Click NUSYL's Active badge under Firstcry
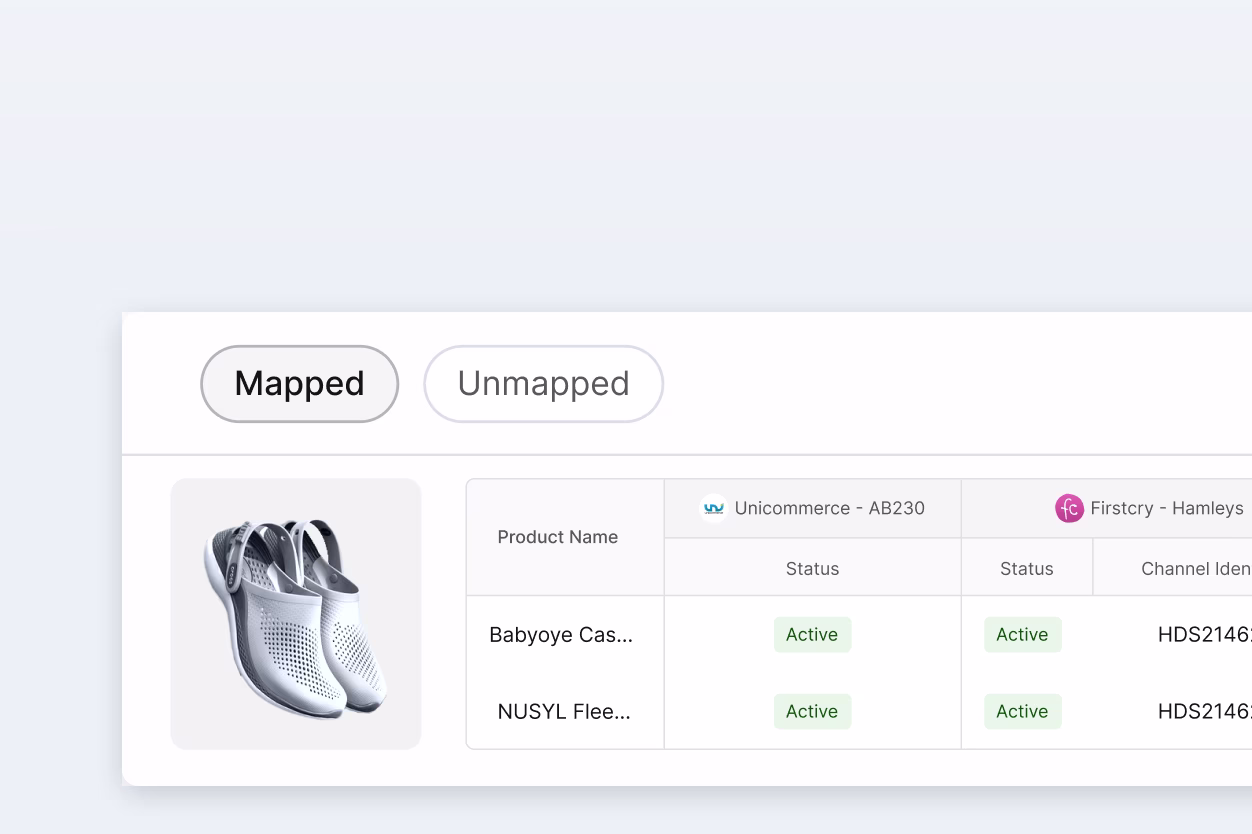 coord(1022,712)
